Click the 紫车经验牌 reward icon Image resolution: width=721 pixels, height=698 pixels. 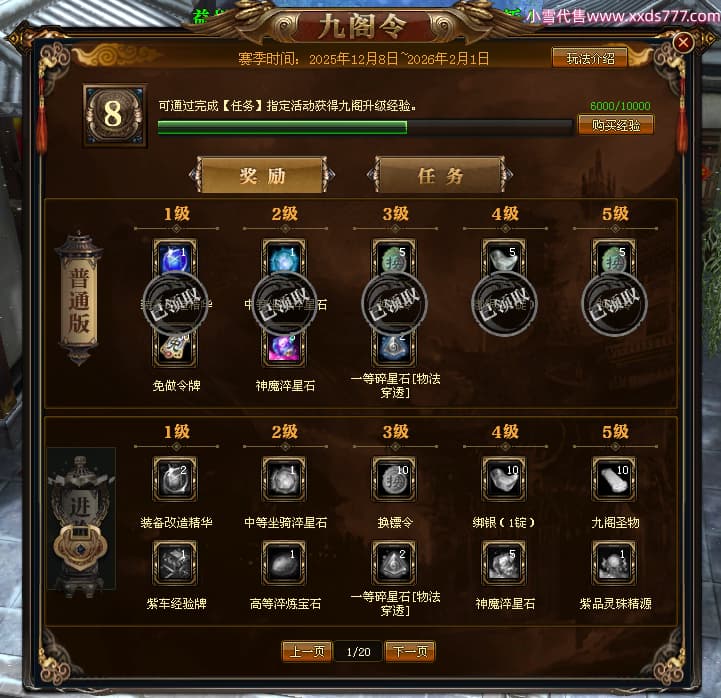click(x=175, y=563)
